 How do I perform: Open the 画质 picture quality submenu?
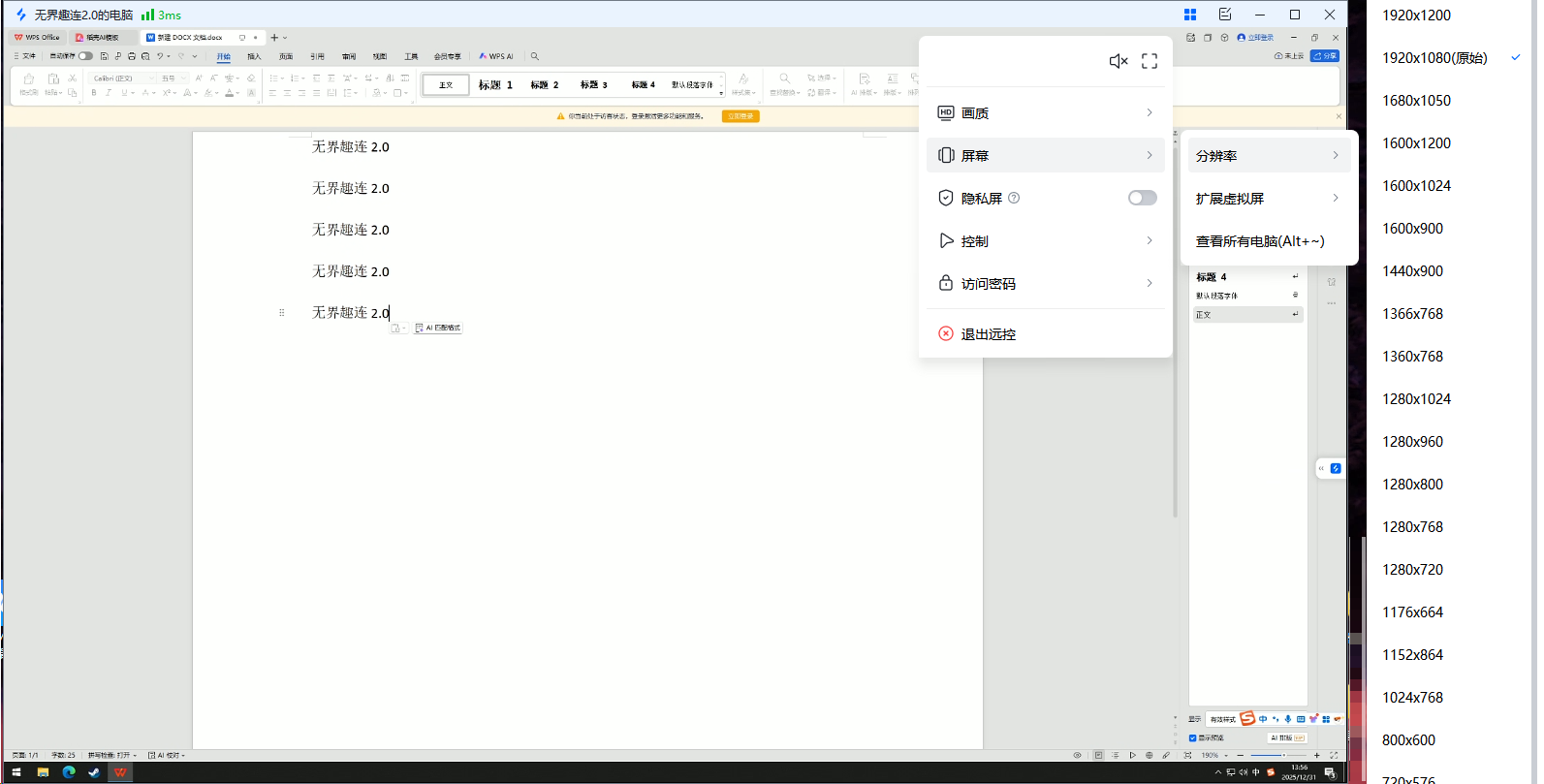coord(1046,112)
